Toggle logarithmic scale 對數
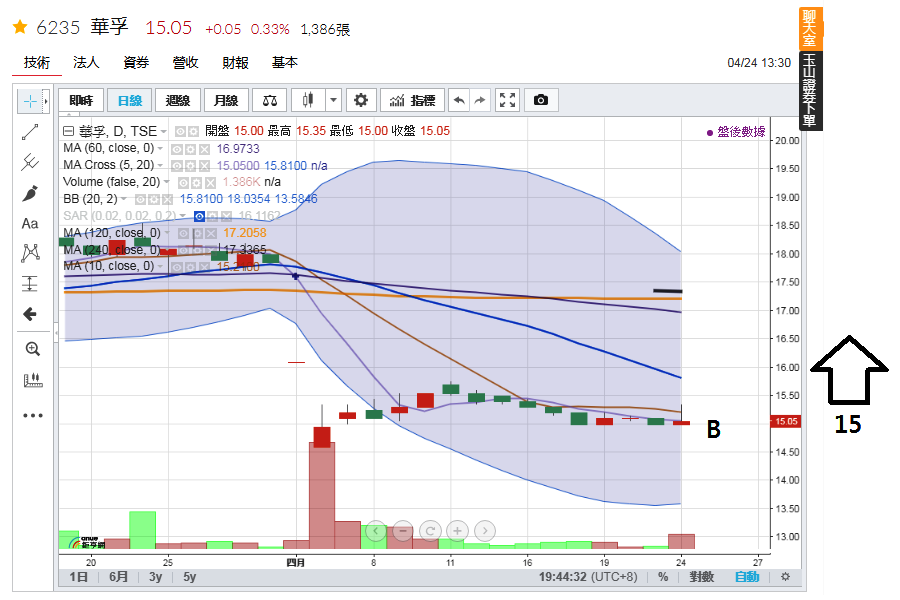 tap(701, 576)
